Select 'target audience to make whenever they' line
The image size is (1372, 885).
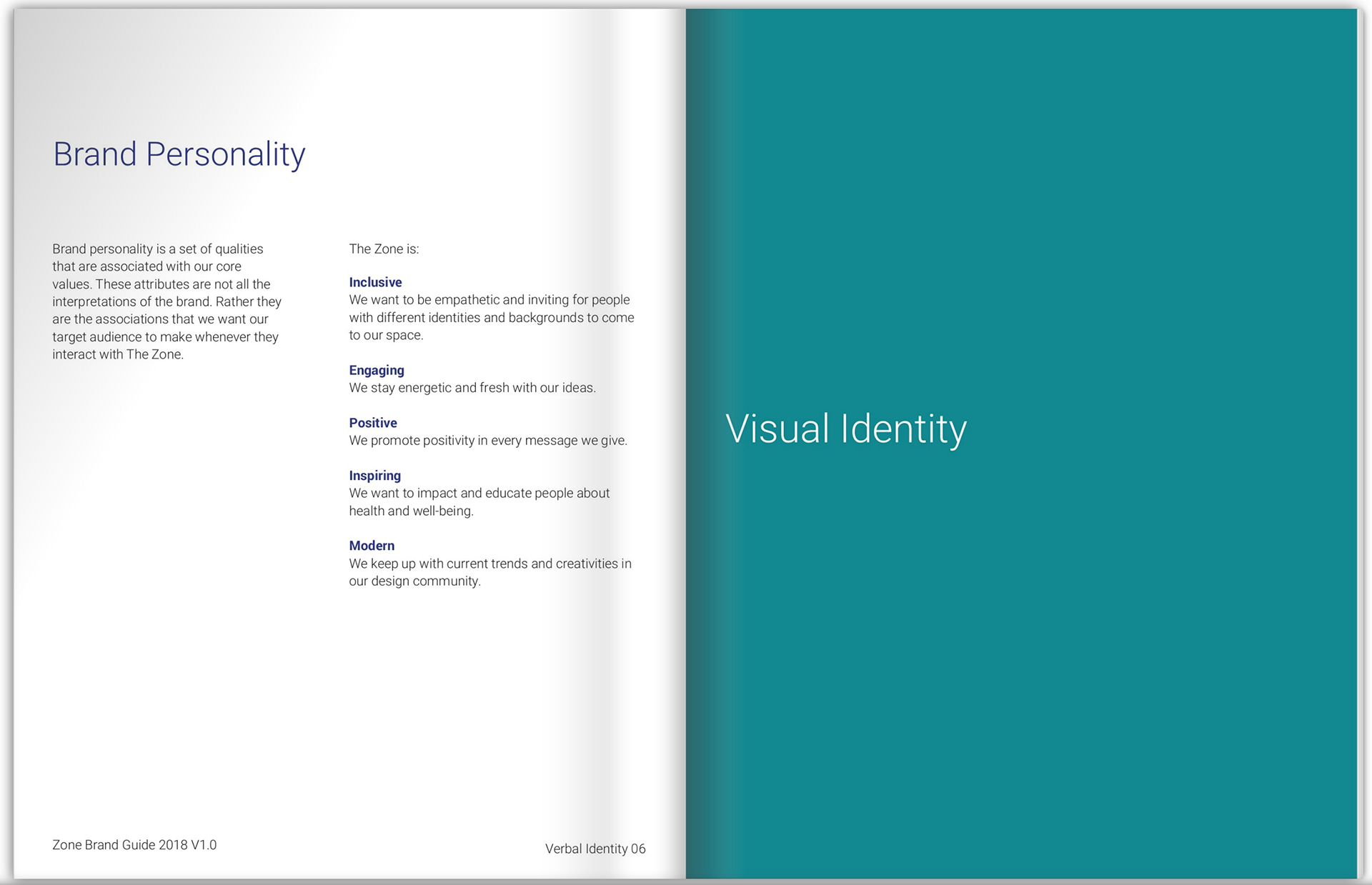165,336
